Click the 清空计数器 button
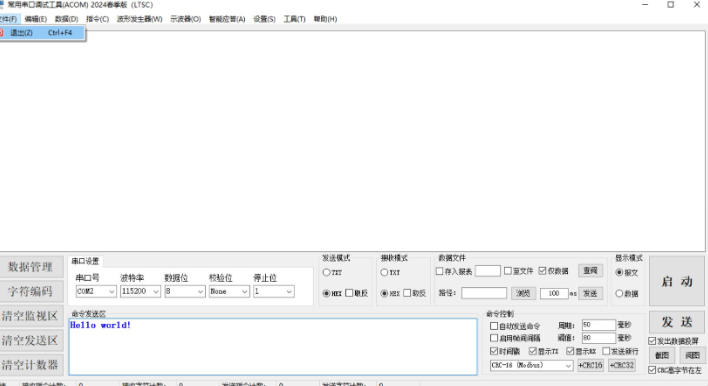This screenshot has width=708, height=386. pyautogui.click(x=31, y=365)
